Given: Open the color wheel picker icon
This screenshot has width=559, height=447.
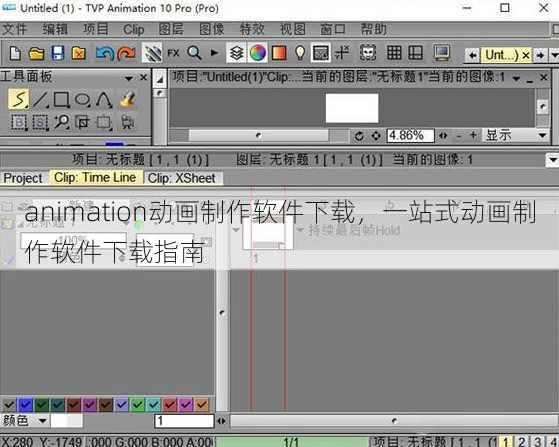Looking at the screenshot, I should pos(258,53).
